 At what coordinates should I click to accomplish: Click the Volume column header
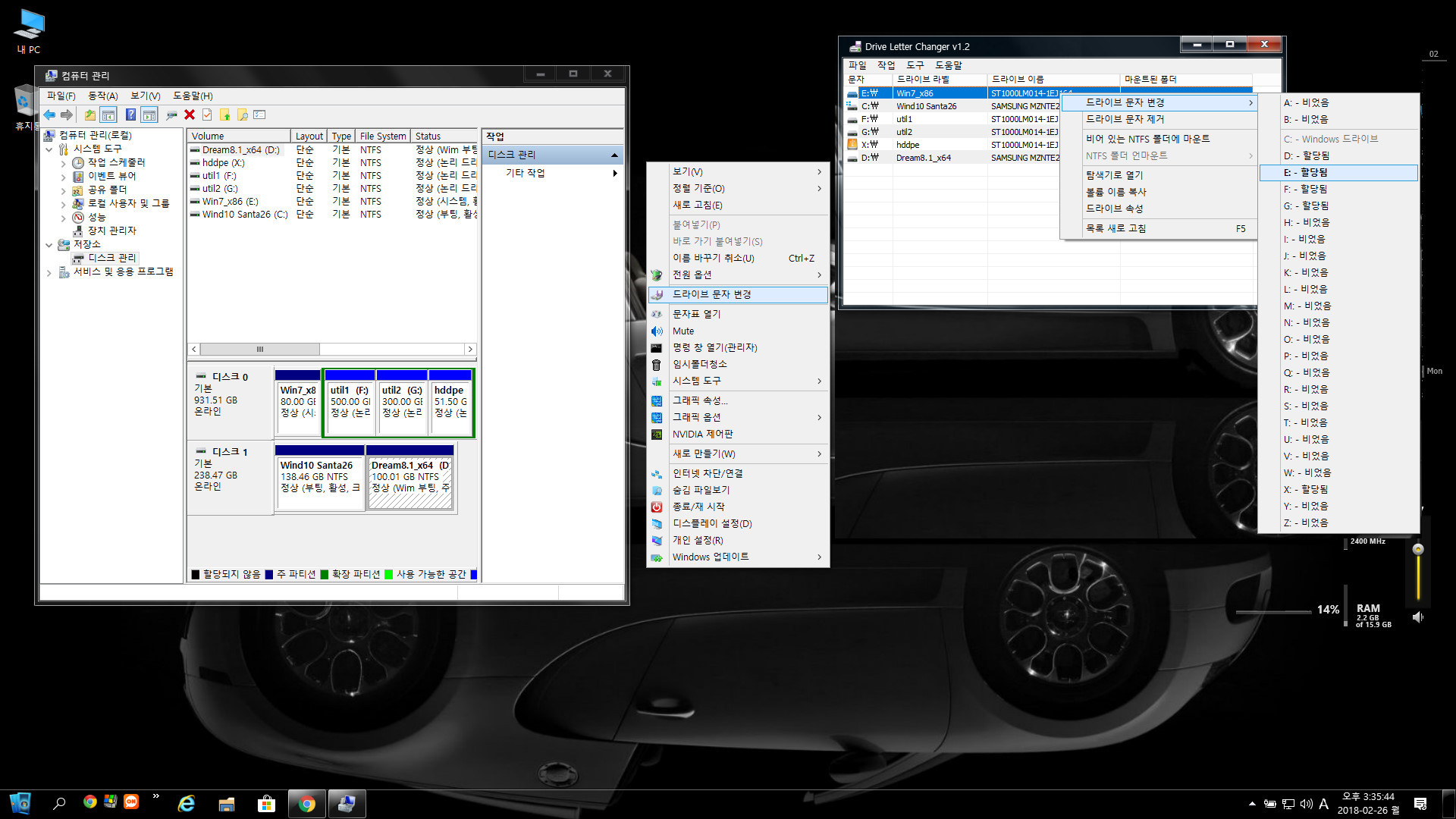[x=239, y=136]
